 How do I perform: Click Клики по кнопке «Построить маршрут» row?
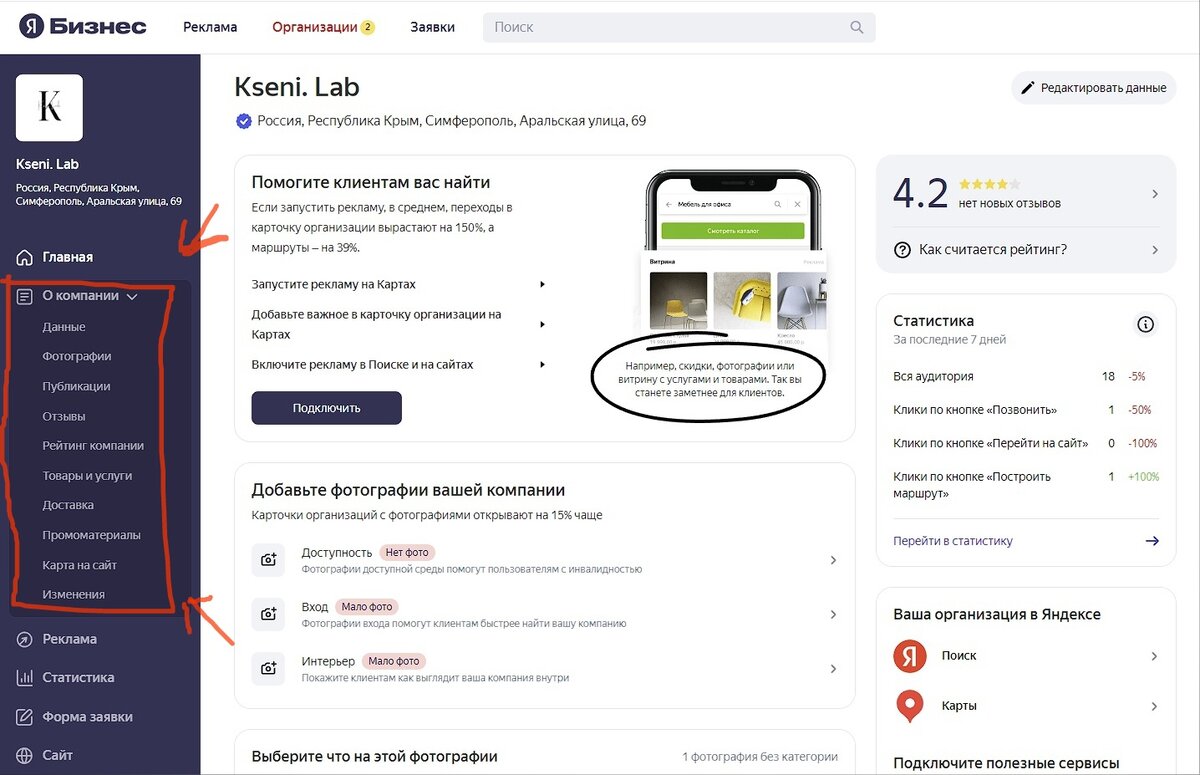coord(1026,485)
